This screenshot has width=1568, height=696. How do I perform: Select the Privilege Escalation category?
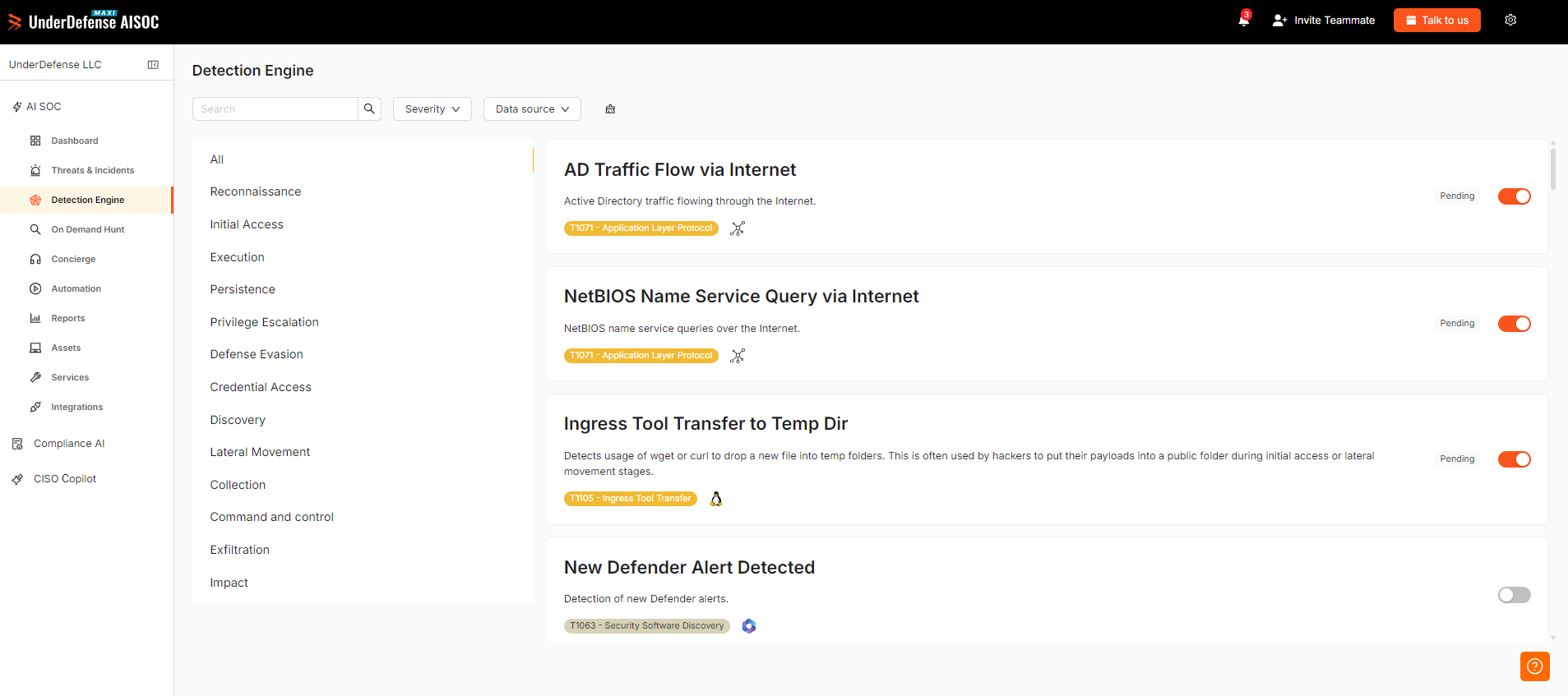(x=265, y=322)
